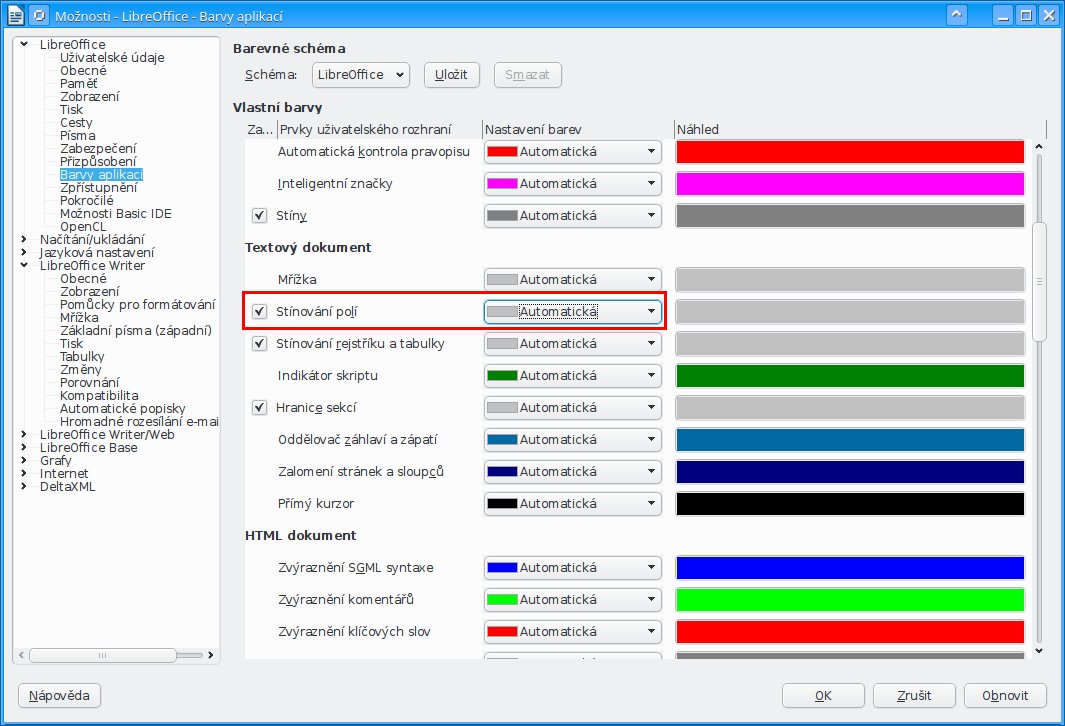Open colour dropdown for Indikátor skriptu
The height and width of the screenshot is (726, 1065).
point(573,376)
